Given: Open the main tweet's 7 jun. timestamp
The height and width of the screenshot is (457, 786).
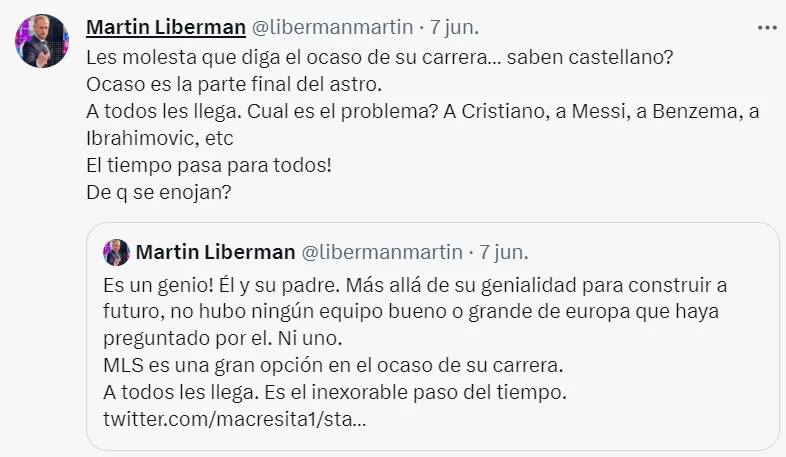Looking at the screenshot, I should 453,25.
